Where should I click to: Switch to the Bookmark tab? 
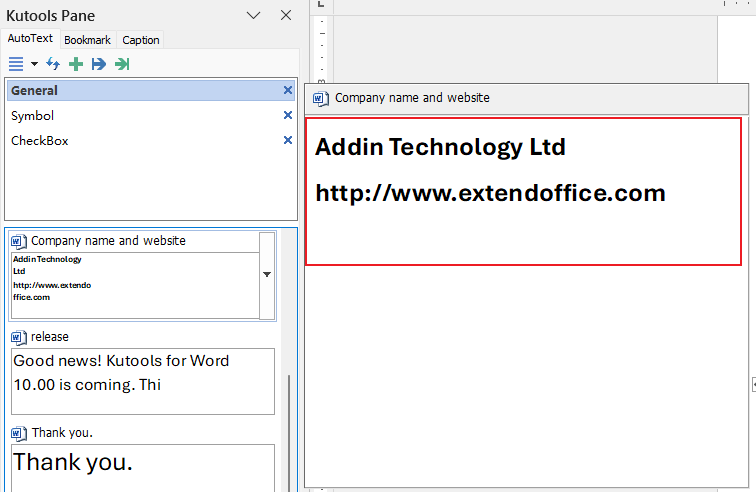pyautogui.click(x=87, y=40)
